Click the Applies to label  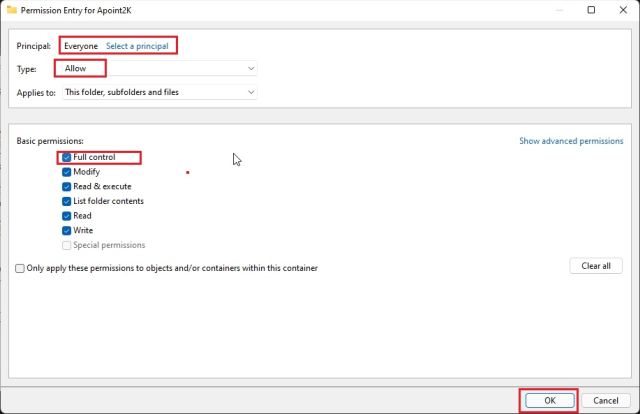coord(36,93)
